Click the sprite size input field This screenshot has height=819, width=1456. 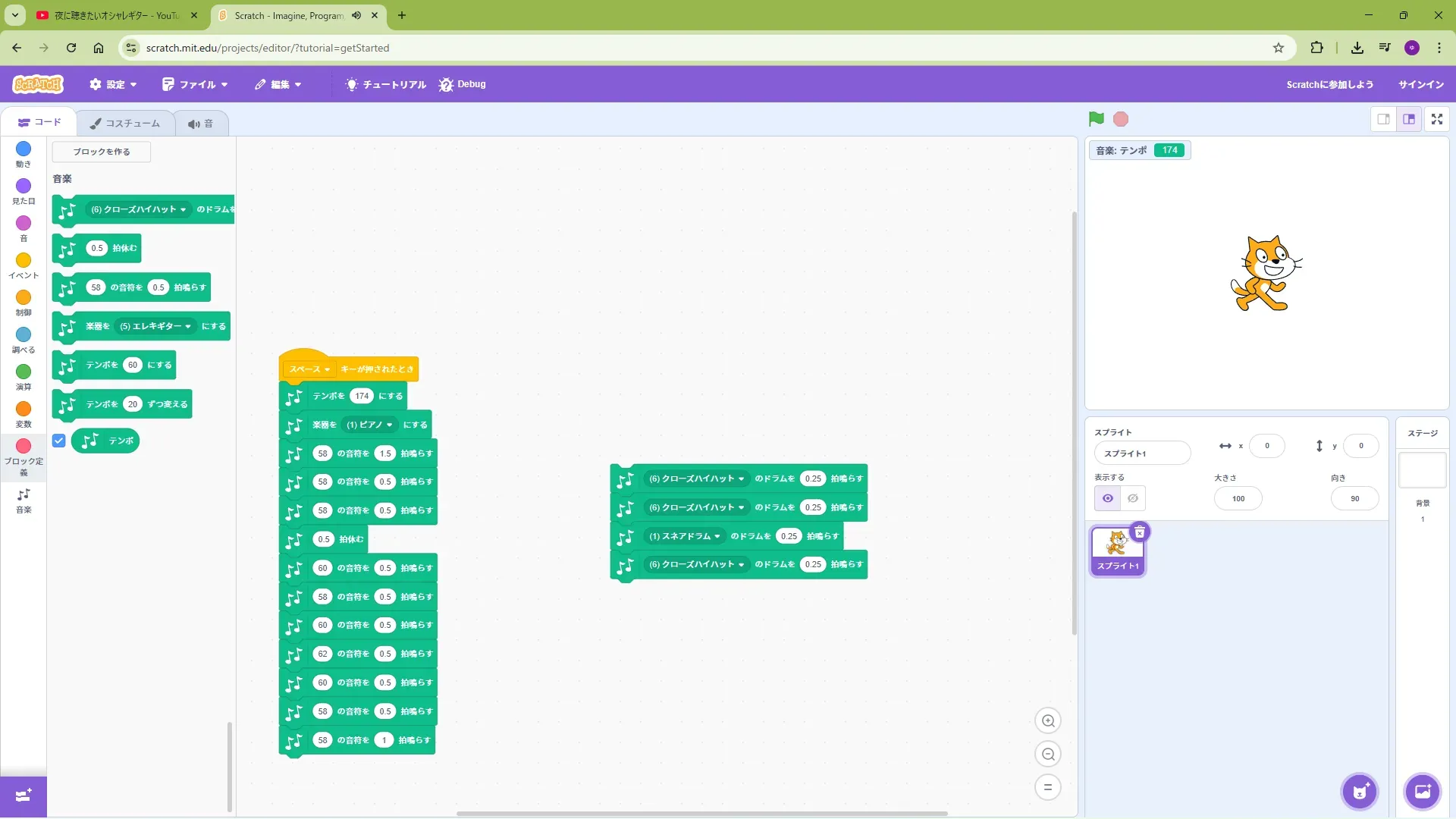coord(1238,498)
